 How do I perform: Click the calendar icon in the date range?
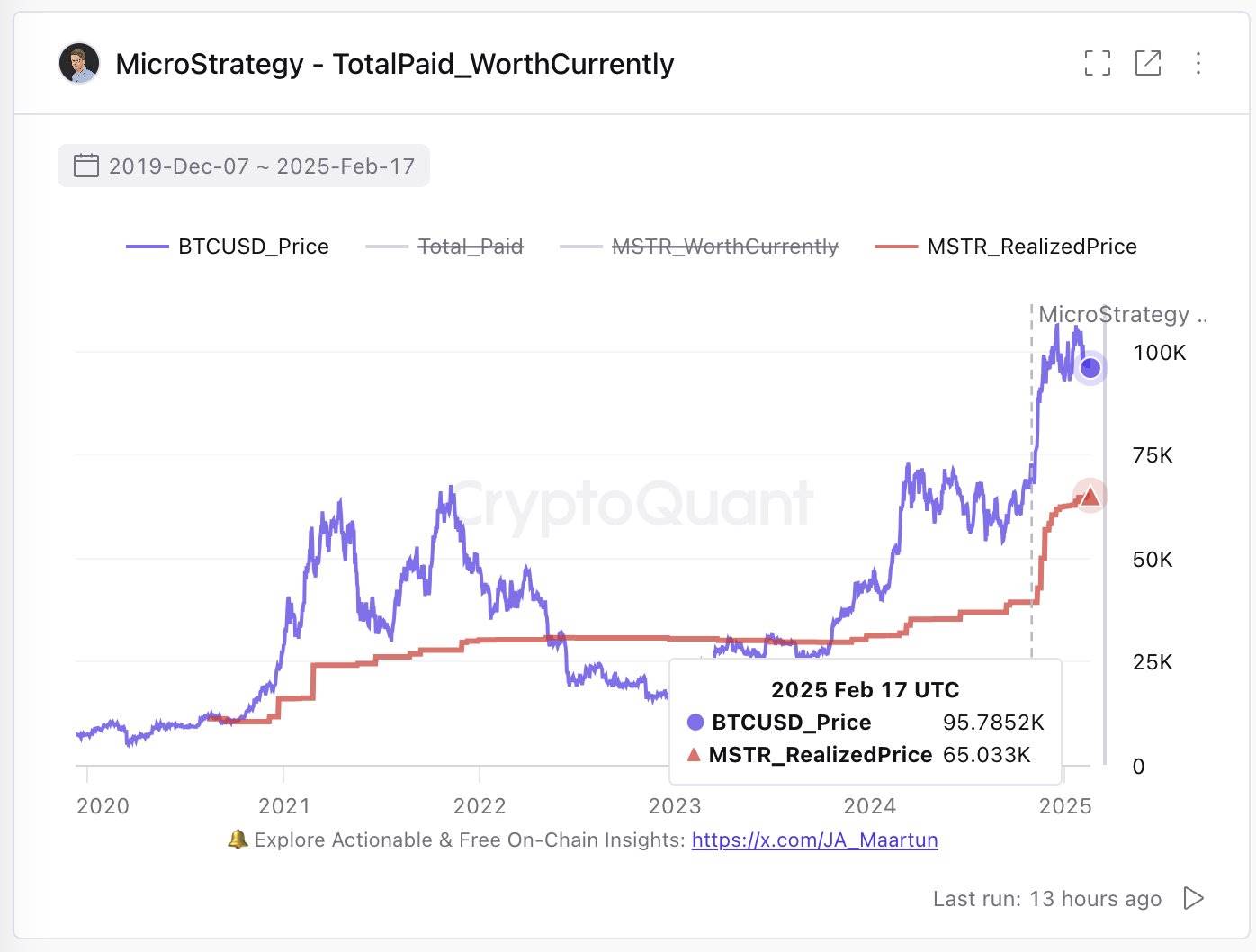coord(86,165)
